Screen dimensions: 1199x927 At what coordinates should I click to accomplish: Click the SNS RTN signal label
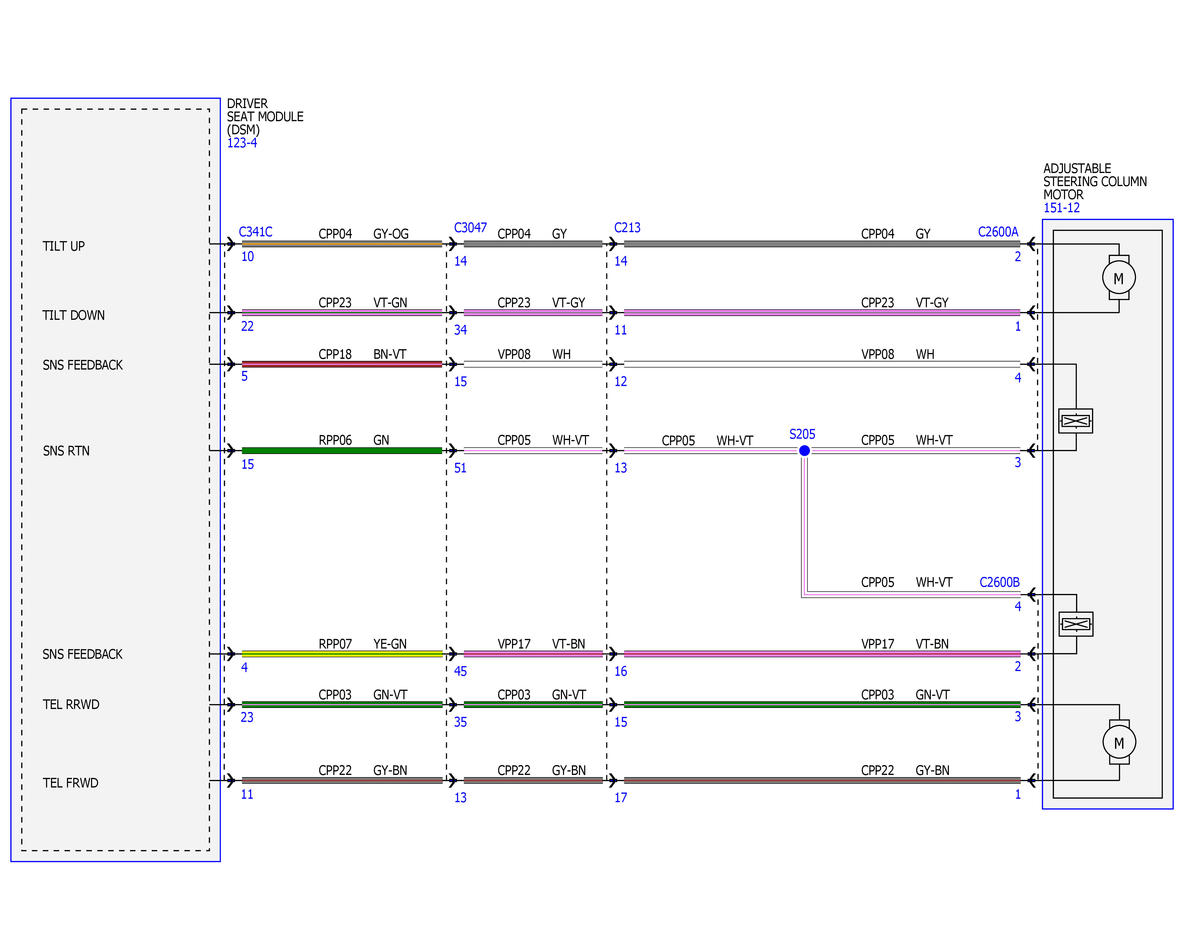66,451
